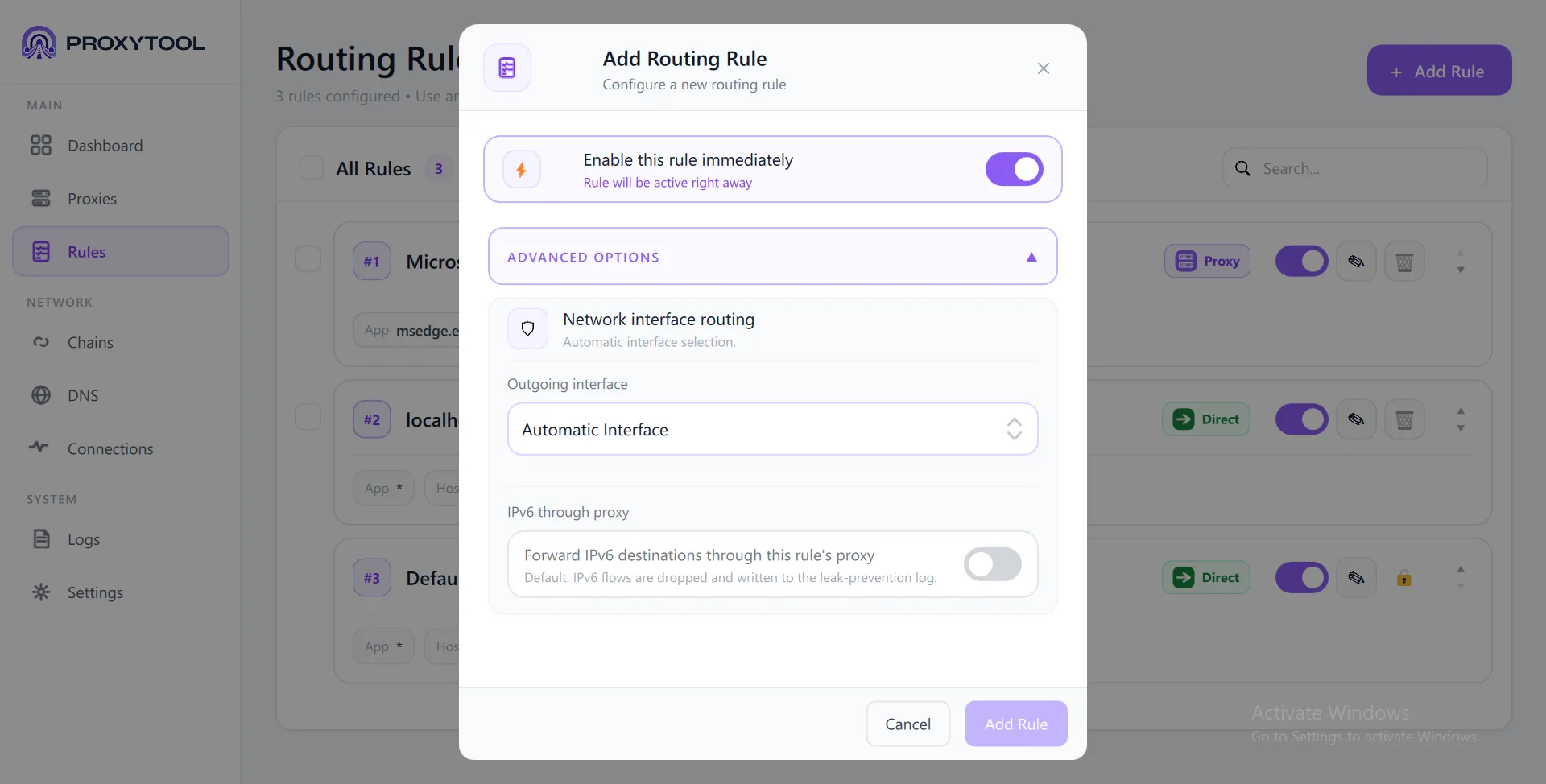Move rule #2 down with arrow
Image resolution: width=1546 pixels, height=784 pixels.
click(x=1461, y=428)
